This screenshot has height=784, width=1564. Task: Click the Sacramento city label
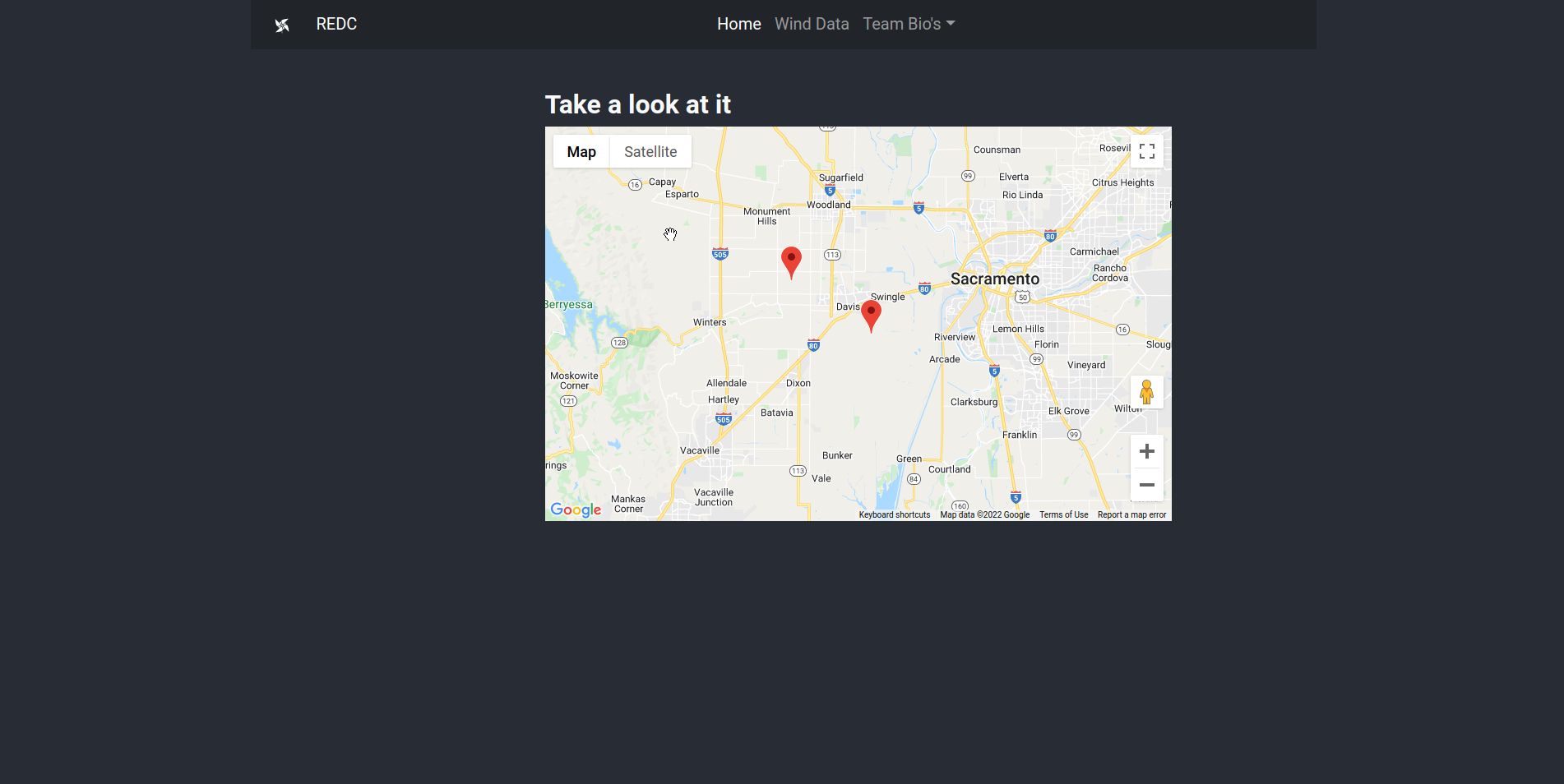[x=995, y=279]
